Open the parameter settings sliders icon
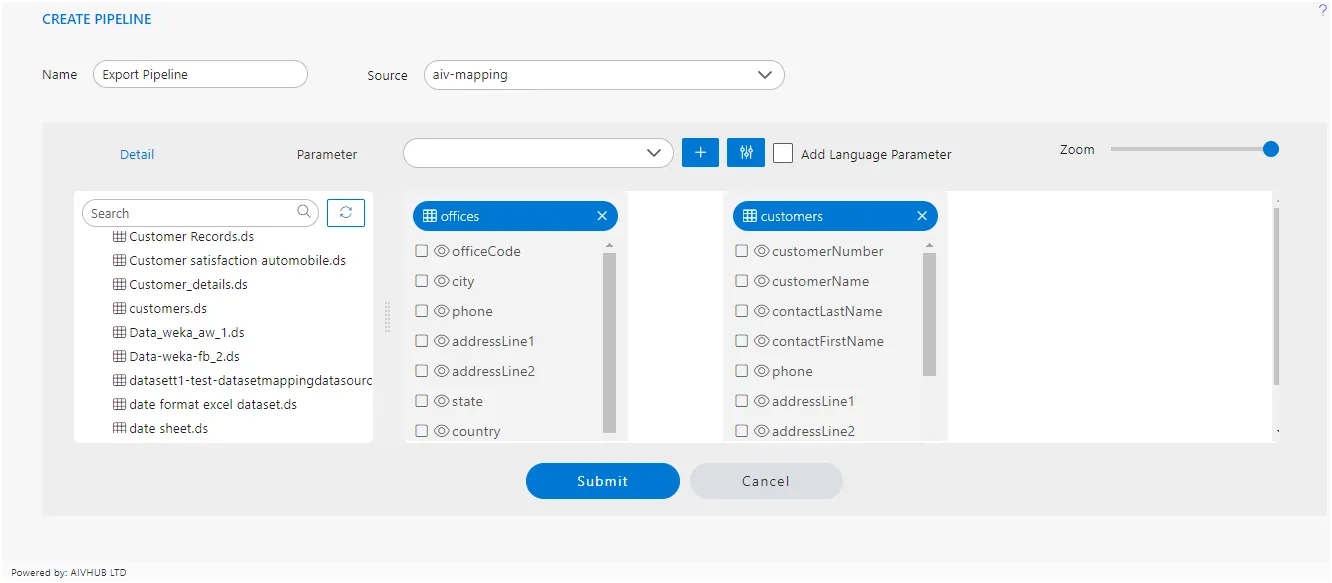This screenshot has height=583, width=1332. coord(746,153)
